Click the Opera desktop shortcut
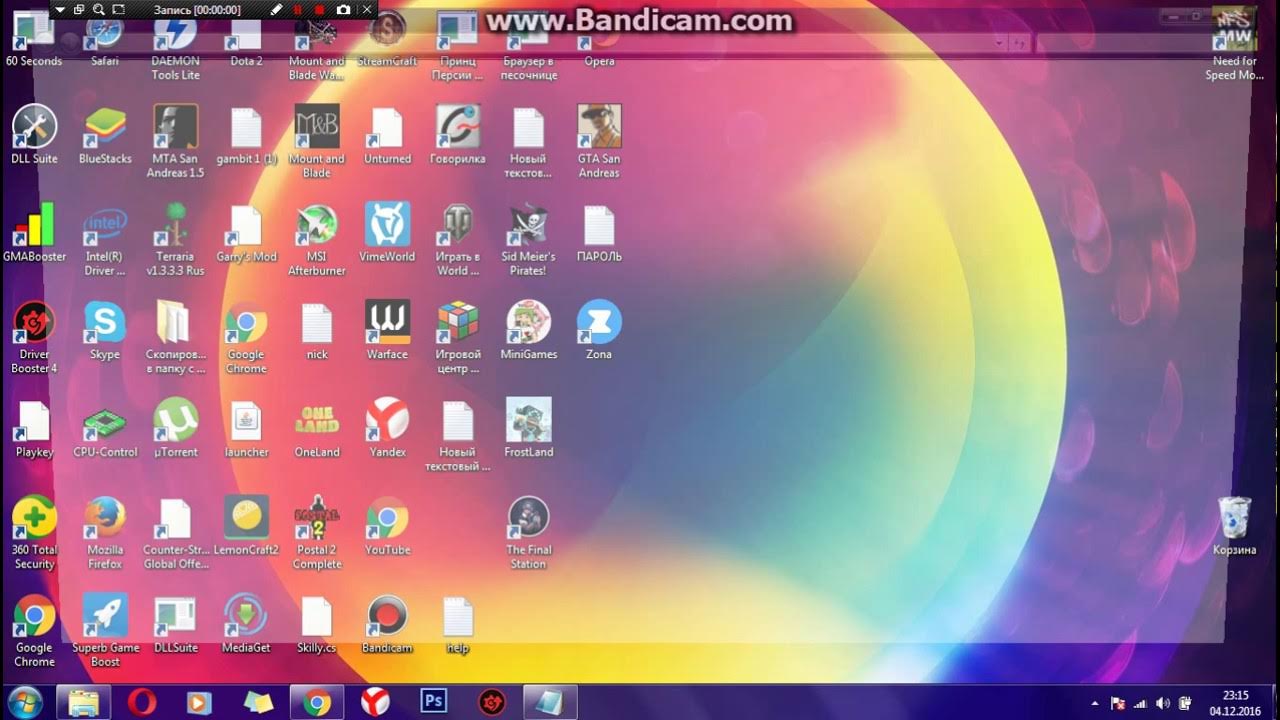This screenshot has width=1280, height=720. pos(599,41)
